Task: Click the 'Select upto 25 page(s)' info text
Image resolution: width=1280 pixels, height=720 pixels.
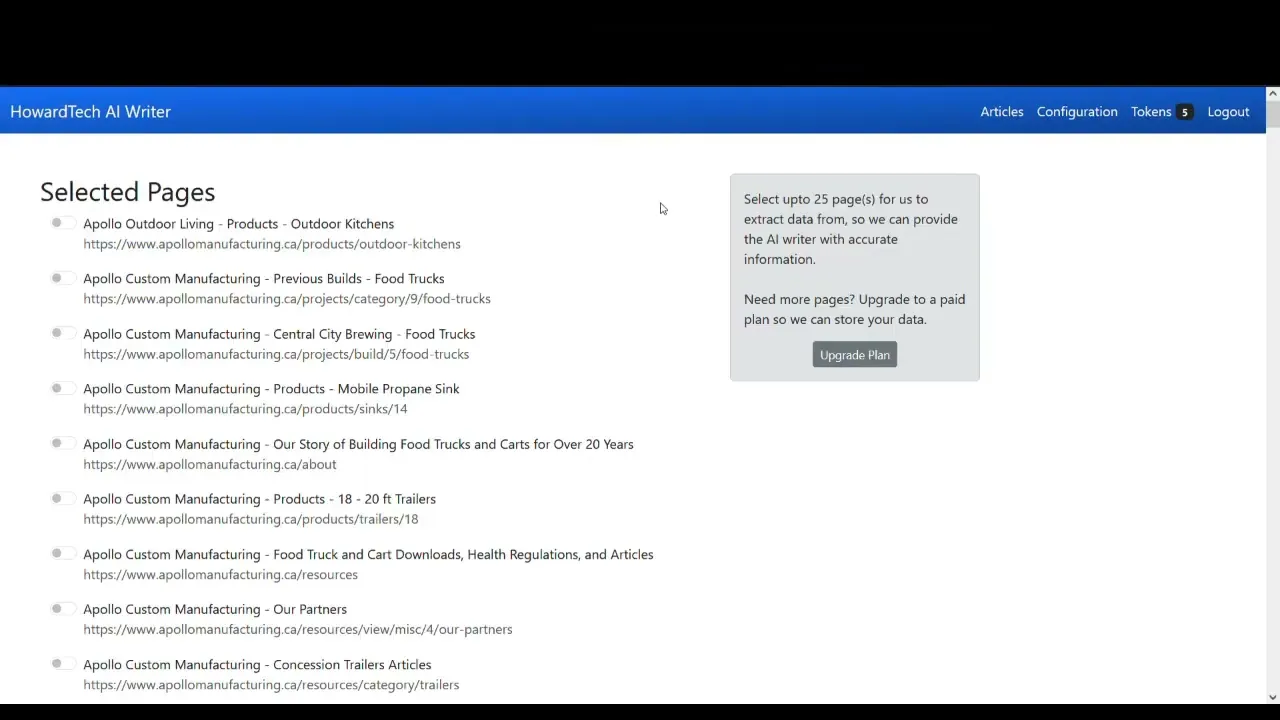Action: click(x=851, y=229)
